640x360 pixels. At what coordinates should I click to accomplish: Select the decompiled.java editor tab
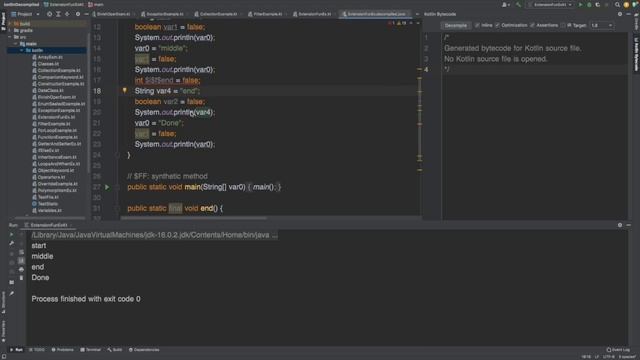click(376, 14)
